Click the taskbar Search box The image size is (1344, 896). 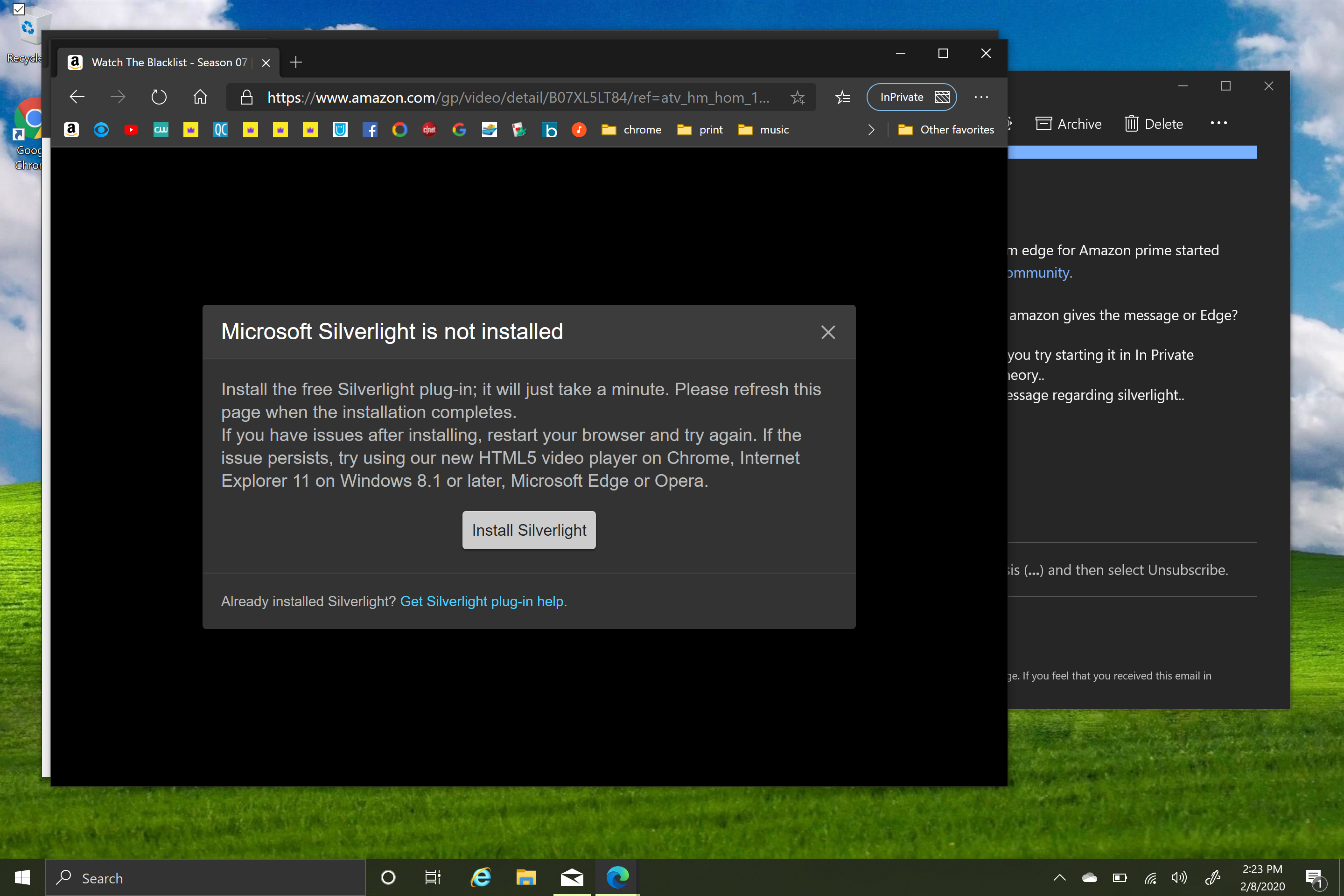205,878
